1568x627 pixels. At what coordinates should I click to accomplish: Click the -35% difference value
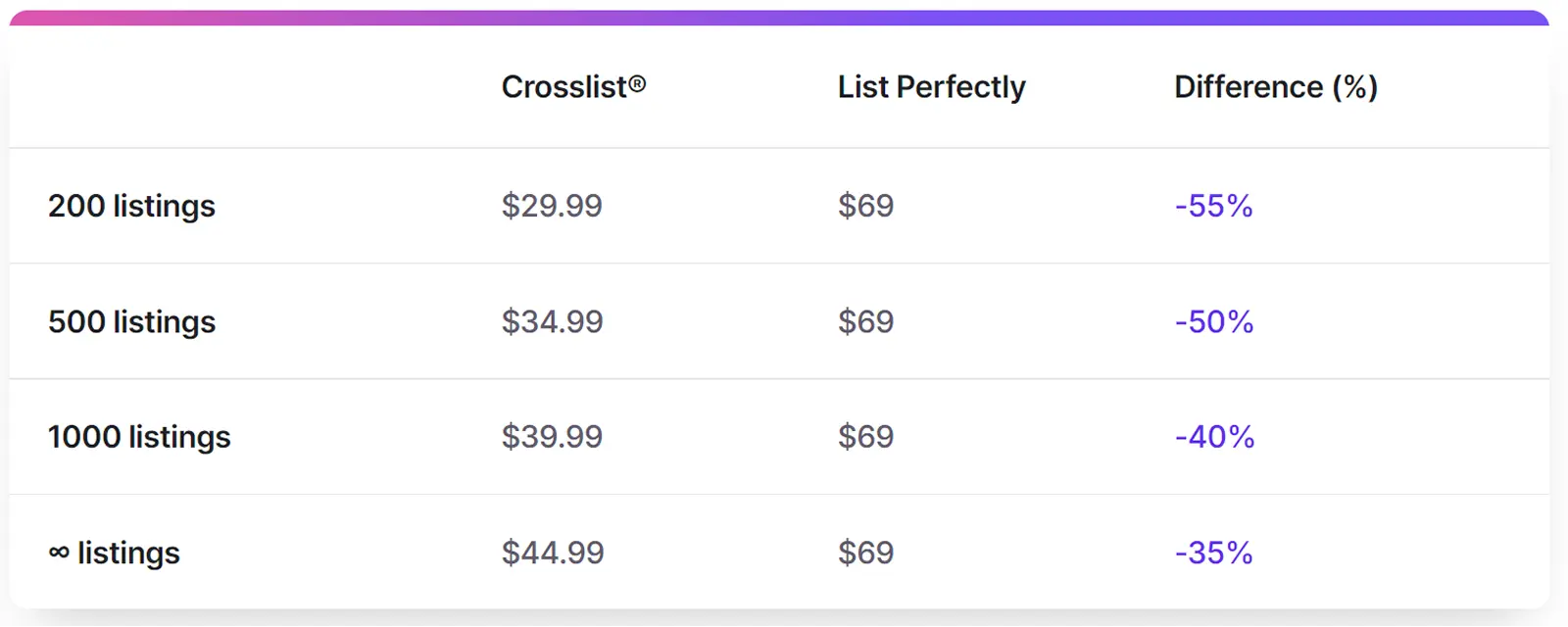pyautogui.click(x=1213, y=553)
